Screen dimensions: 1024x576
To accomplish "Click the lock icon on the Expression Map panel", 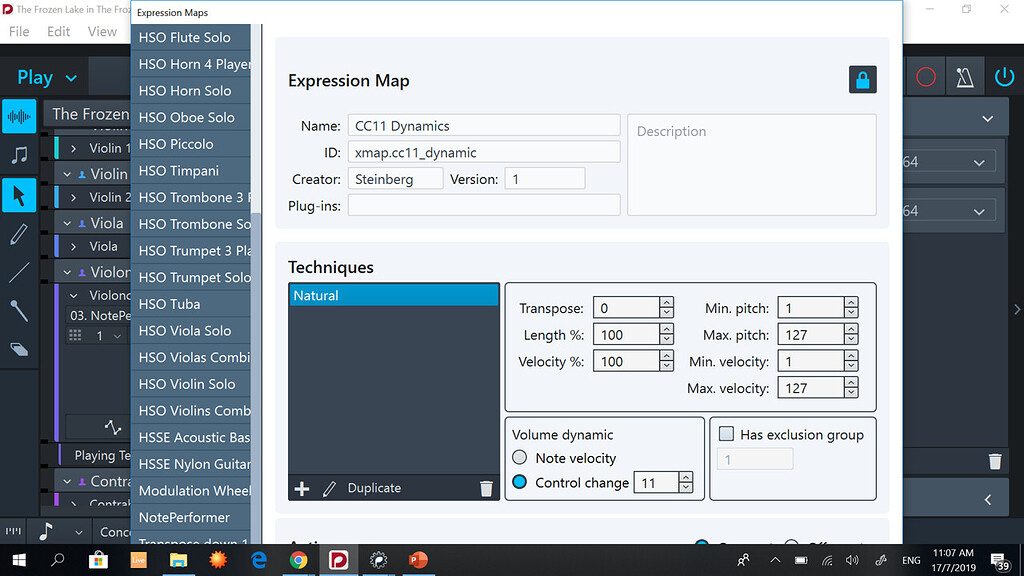I will pos(862,79).
